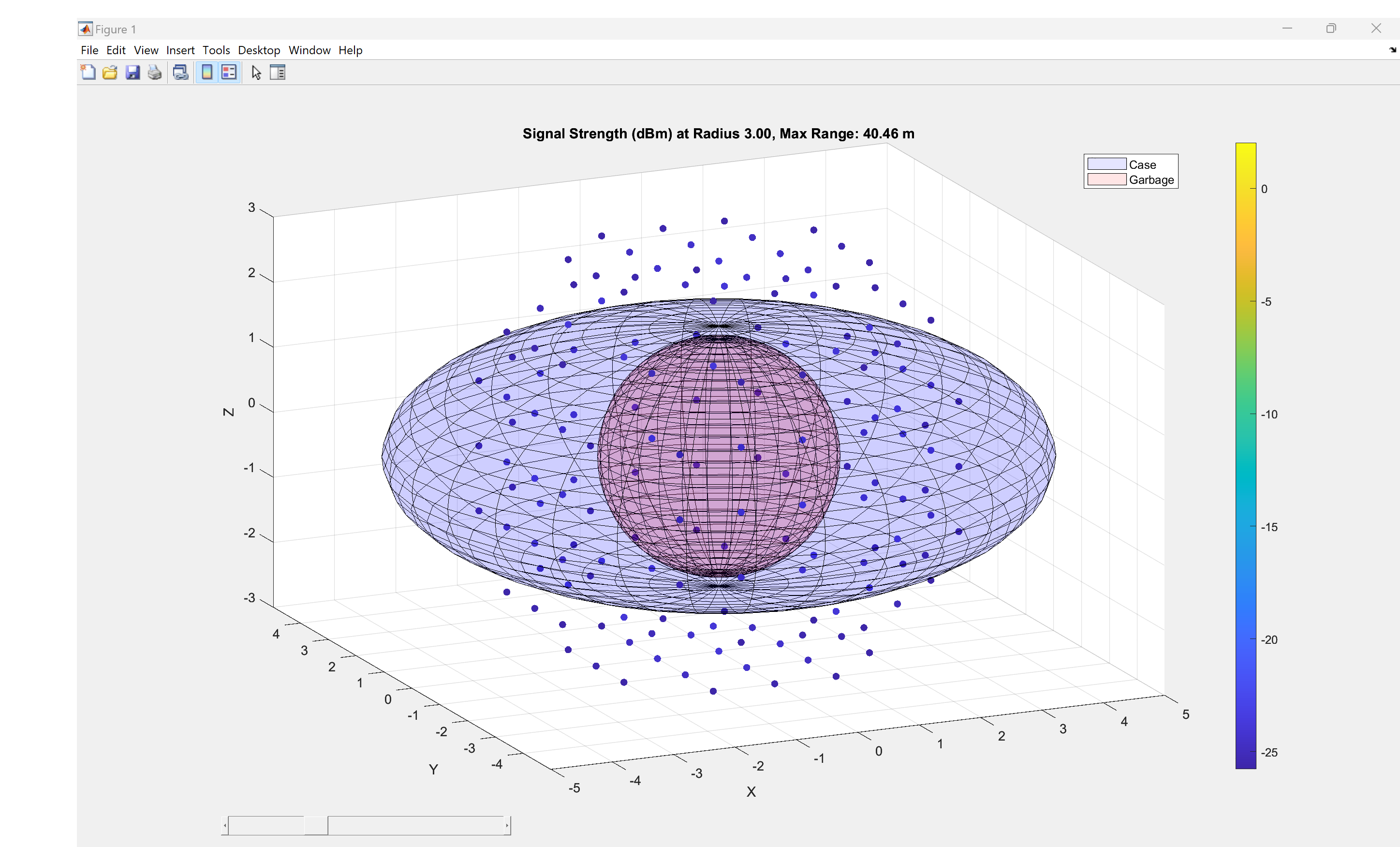The width and height of the screenshot is (1400, 847).
Task: Open the File menu
Action: [89, 50]
